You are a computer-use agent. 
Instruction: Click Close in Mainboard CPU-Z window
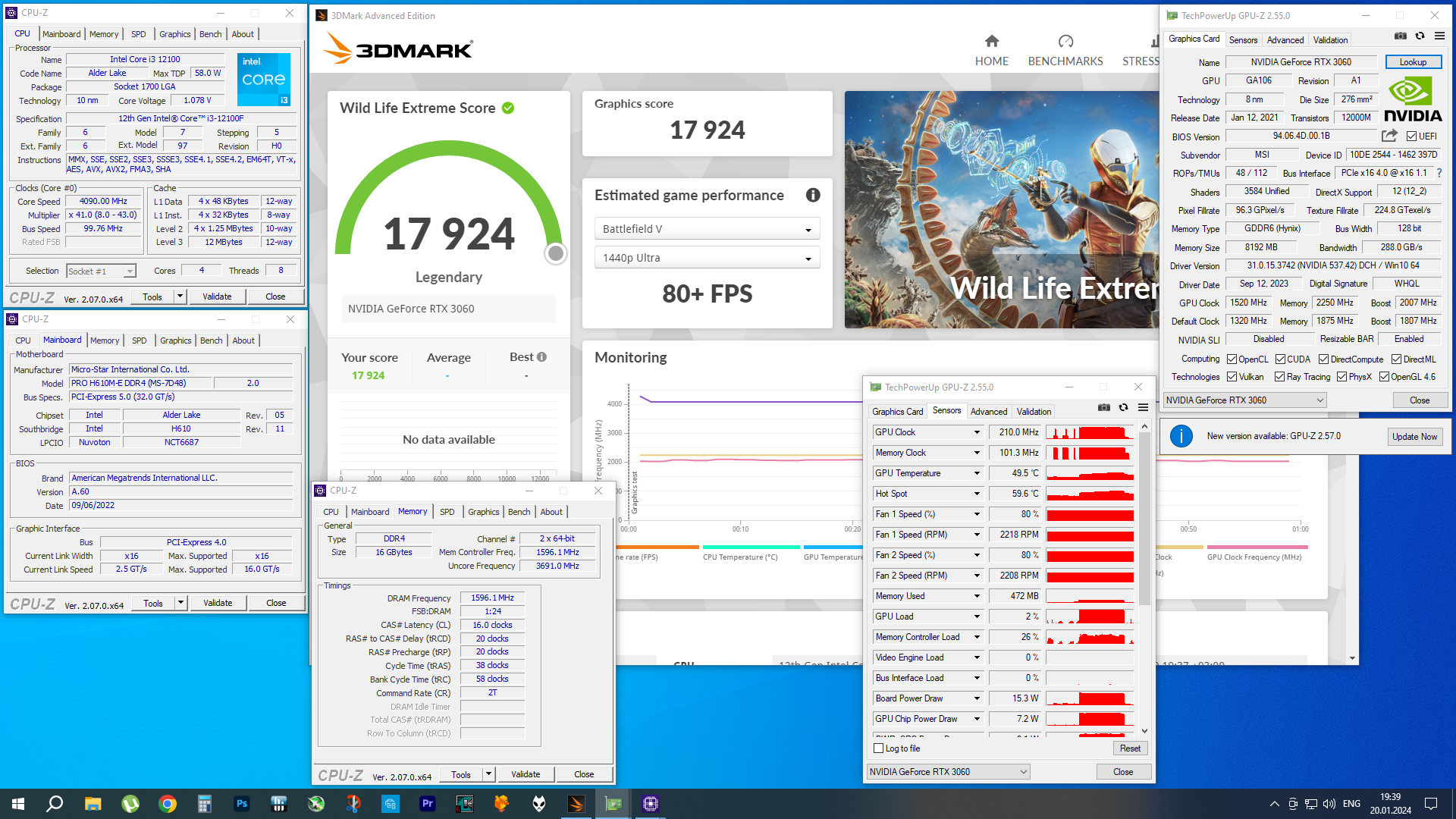(x=276, y=603)
